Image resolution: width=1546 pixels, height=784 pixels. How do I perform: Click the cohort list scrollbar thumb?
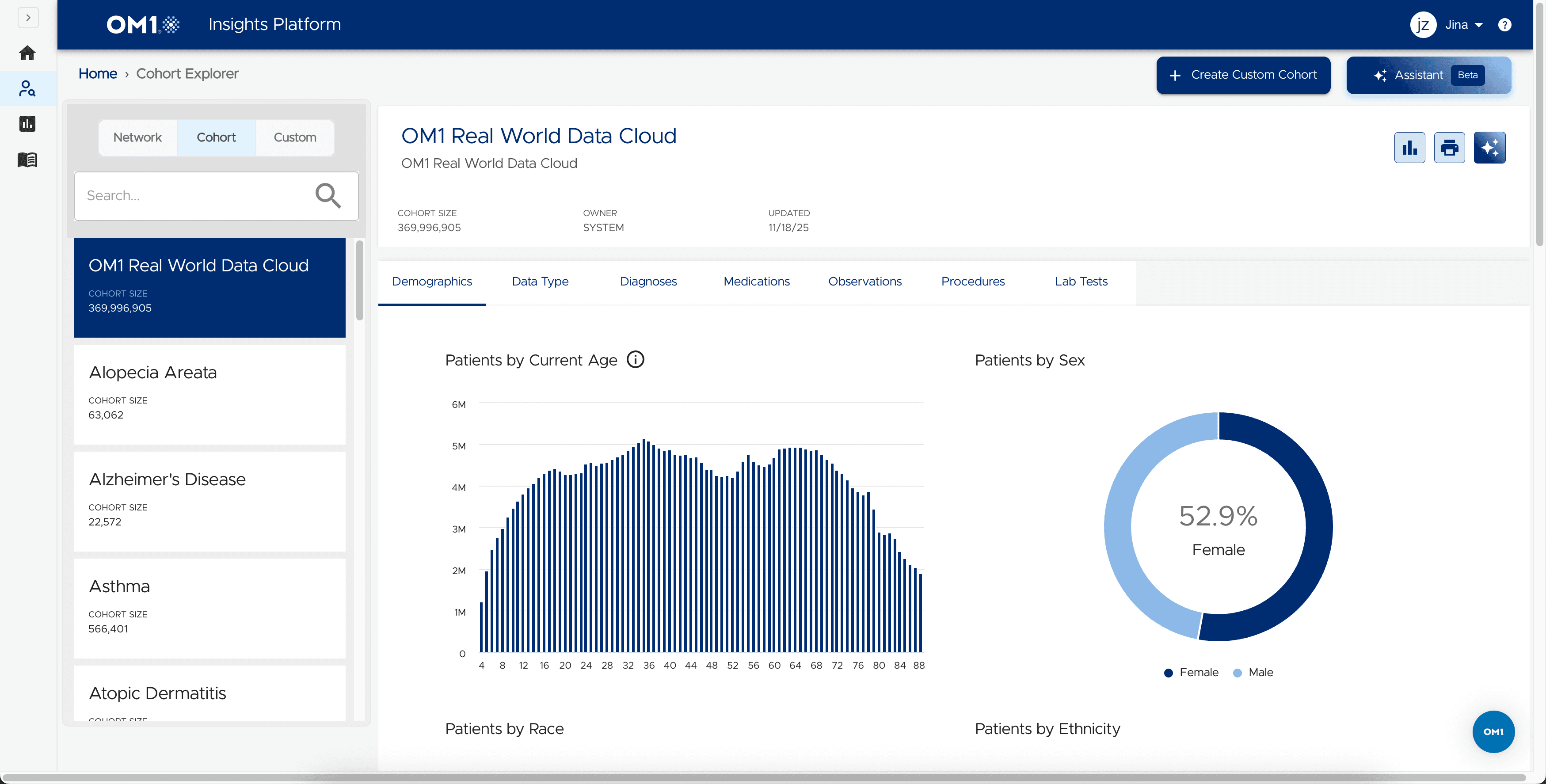coord(359,280)
